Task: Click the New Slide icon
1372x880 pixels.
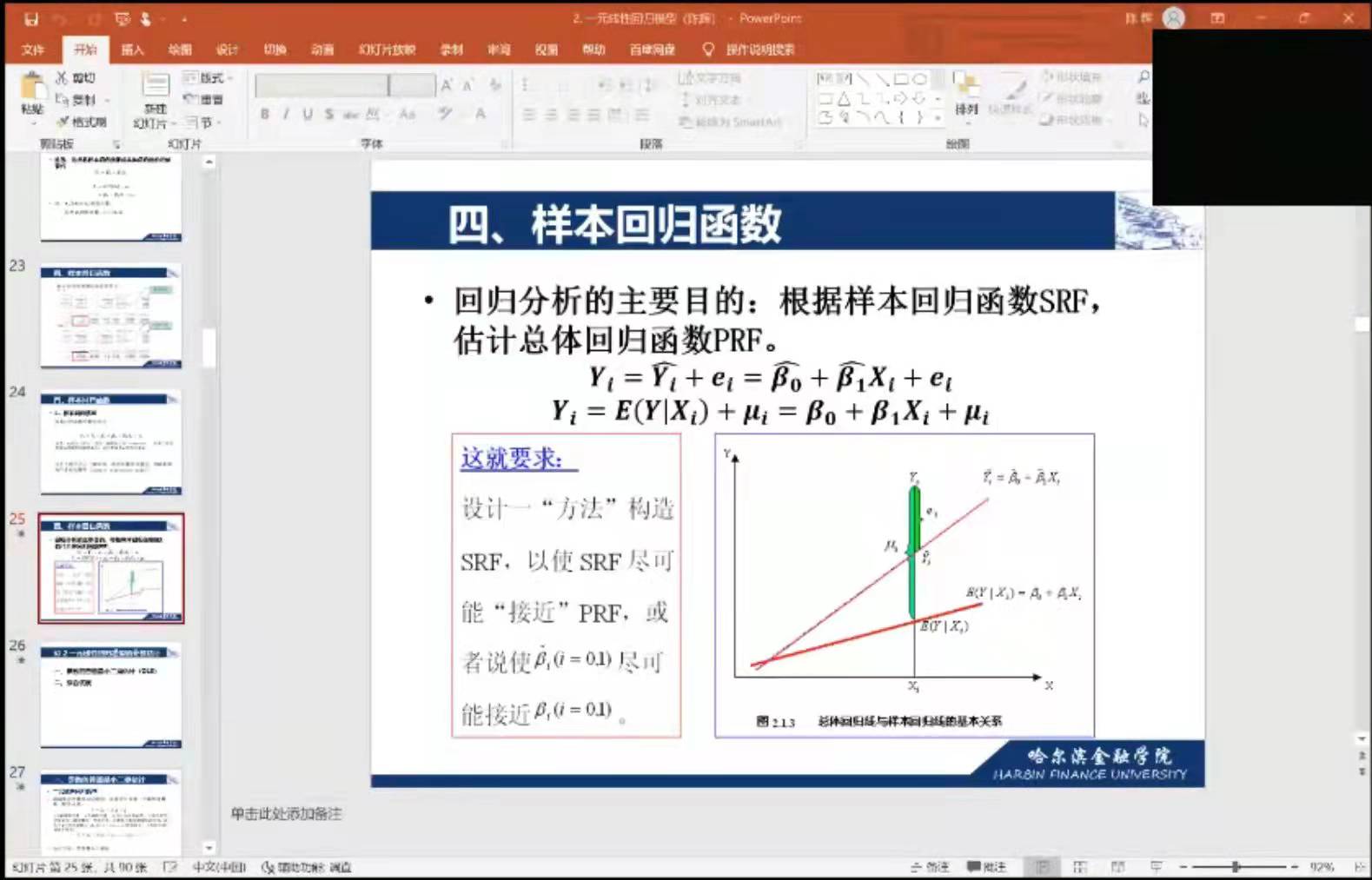Action: pos(156,87)
